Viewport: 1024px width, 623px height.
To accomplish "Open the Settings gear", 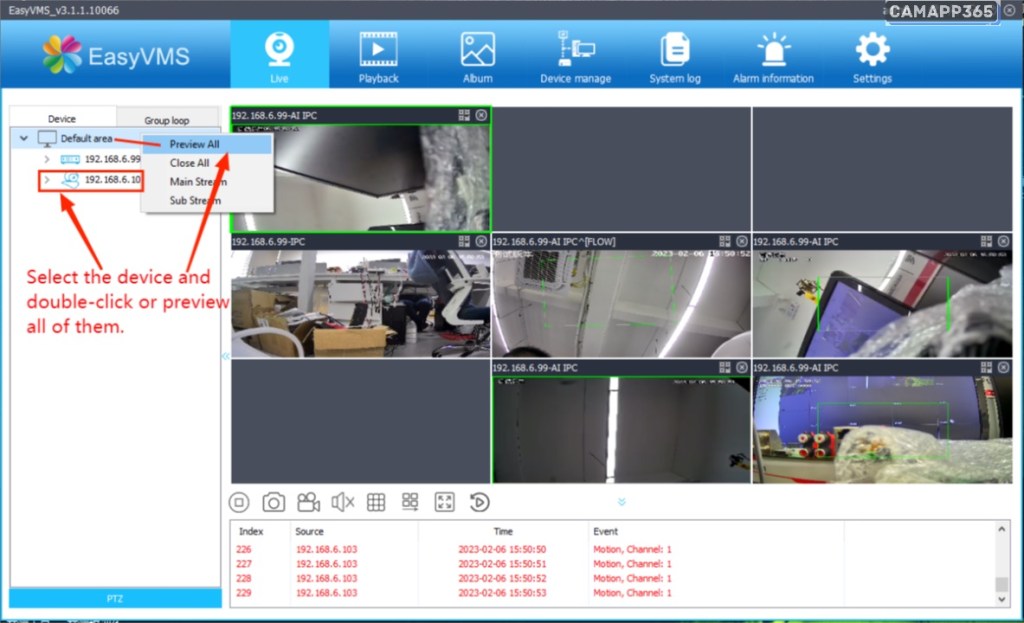I will (x=872, y=56).
